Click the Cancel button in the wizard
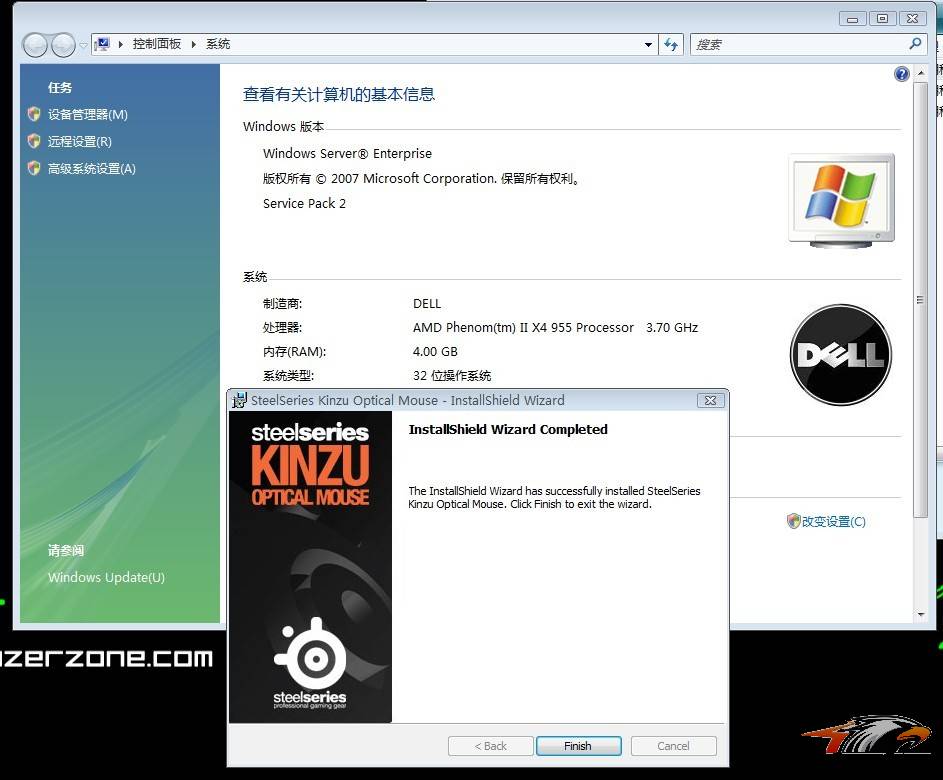Viewport: 943px width, 780px height. [673, 746]
